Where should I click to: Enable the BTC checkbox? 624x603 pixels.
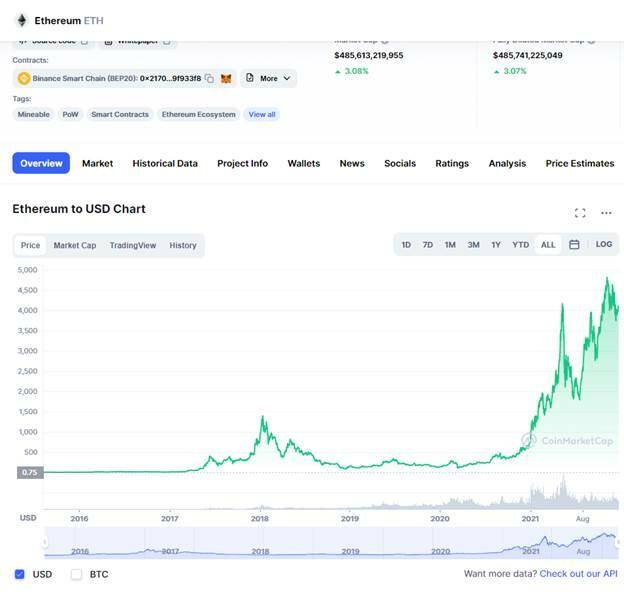click(76, 574)
